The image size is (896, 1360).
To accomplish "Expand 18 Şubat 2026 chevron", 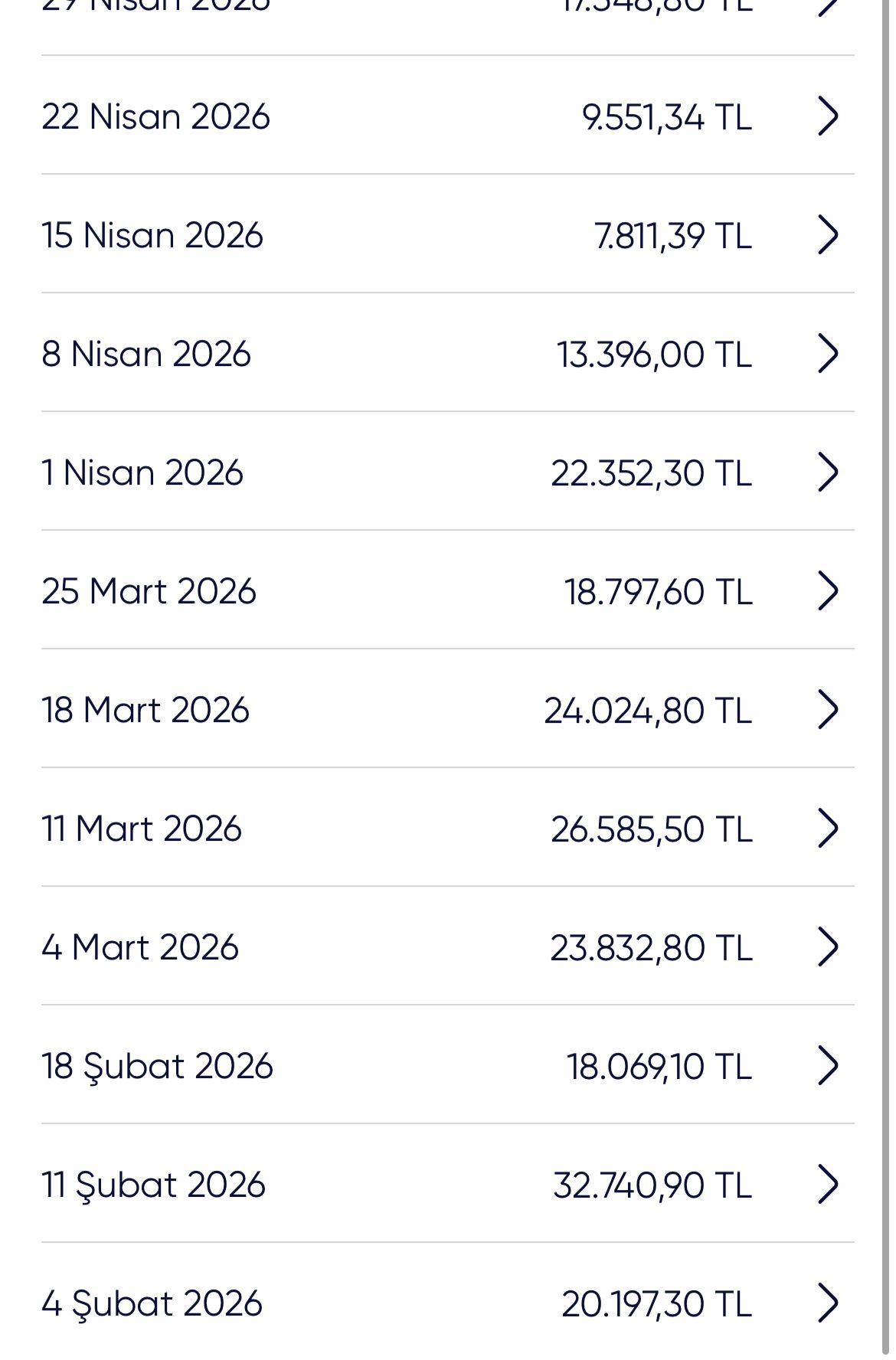I will [x=828, y=1066].
